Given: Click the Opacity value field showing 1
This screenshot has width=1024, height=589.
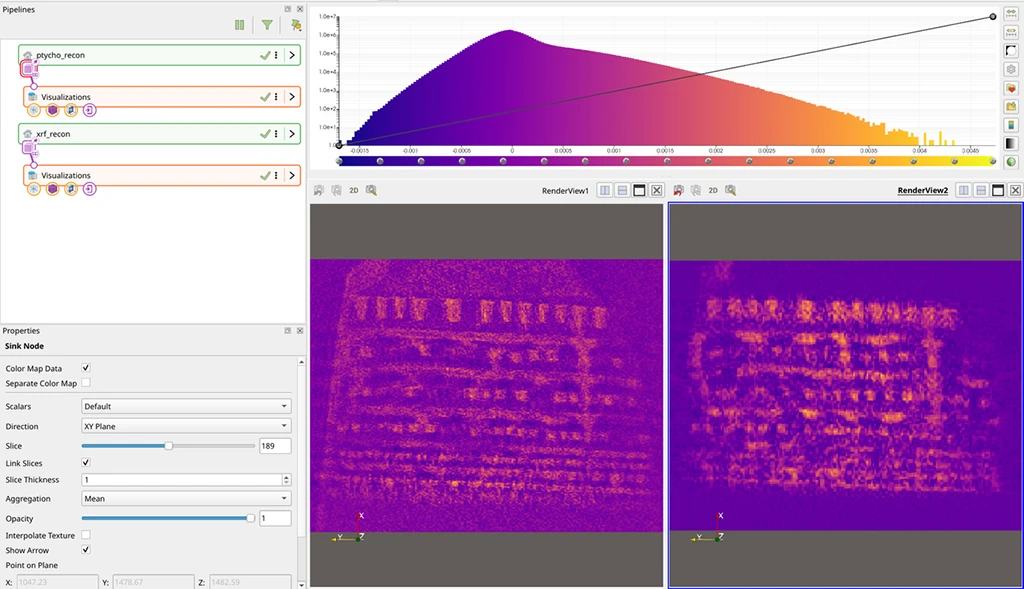Looking at the screenshot, I should (x=275, y=518).
